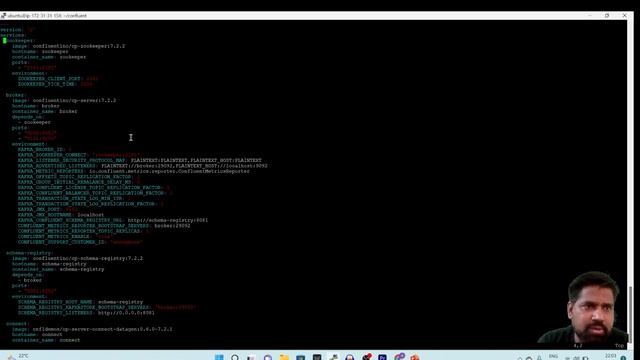Click the line 'container_name: connect'
640x360 pixels.
[x=46, y=340]
